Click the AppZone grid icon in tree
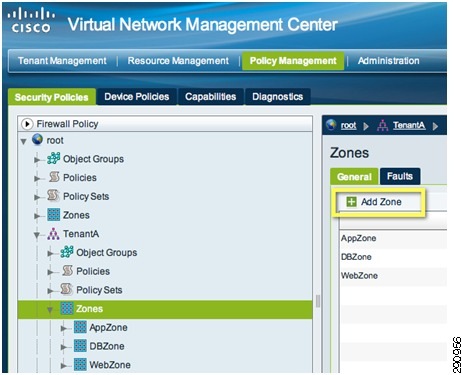Image resolution: width=462 pixels, height=375 pixels. coord(80,327)
